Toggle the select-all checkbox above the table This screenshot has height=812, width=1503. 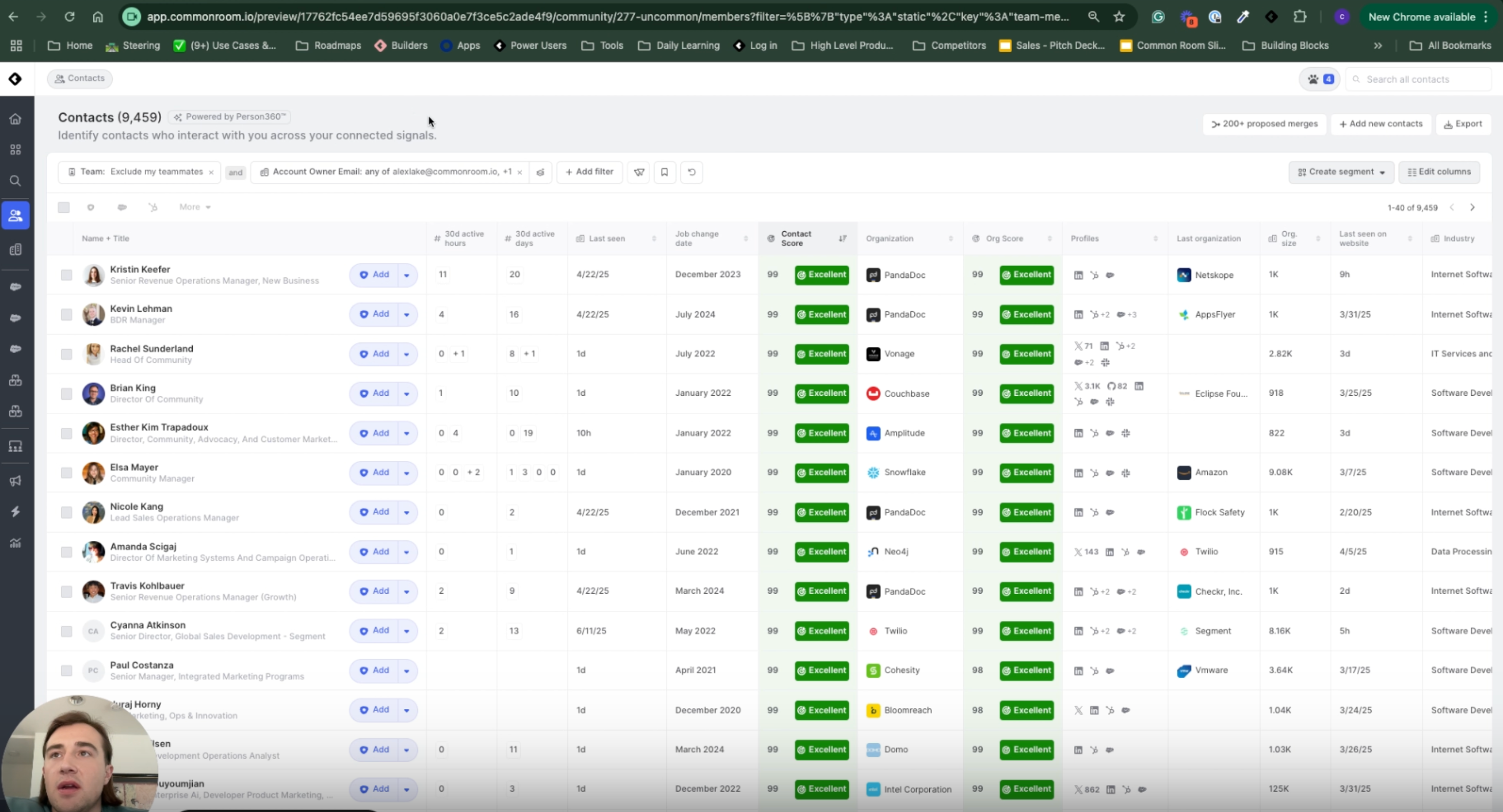click(x=64, y=207)
